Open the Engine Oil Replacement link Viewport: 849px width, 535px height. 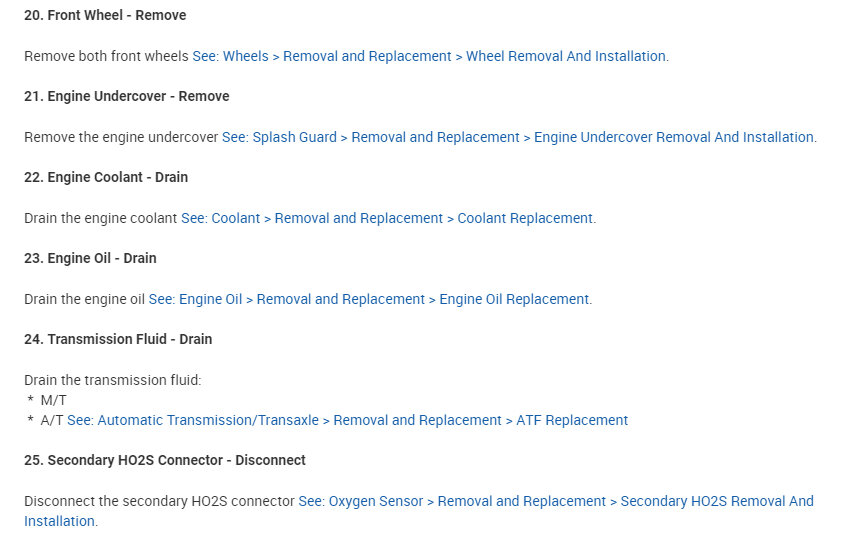click(x=370, y=299)
